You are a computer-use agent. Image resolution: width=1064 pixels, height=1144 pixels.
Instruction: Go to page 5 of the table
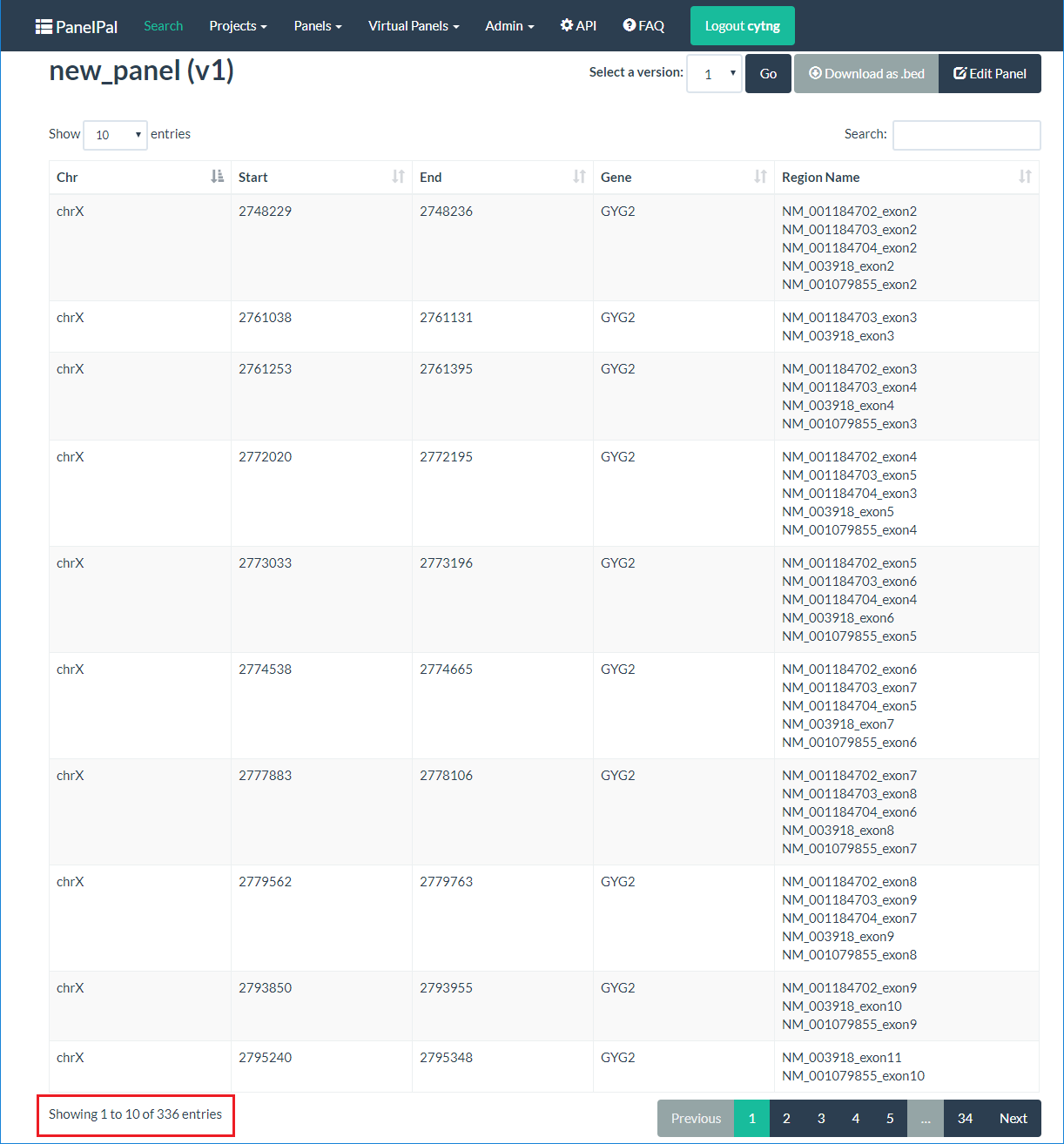pyautogui.click(x=890, y=1119)
